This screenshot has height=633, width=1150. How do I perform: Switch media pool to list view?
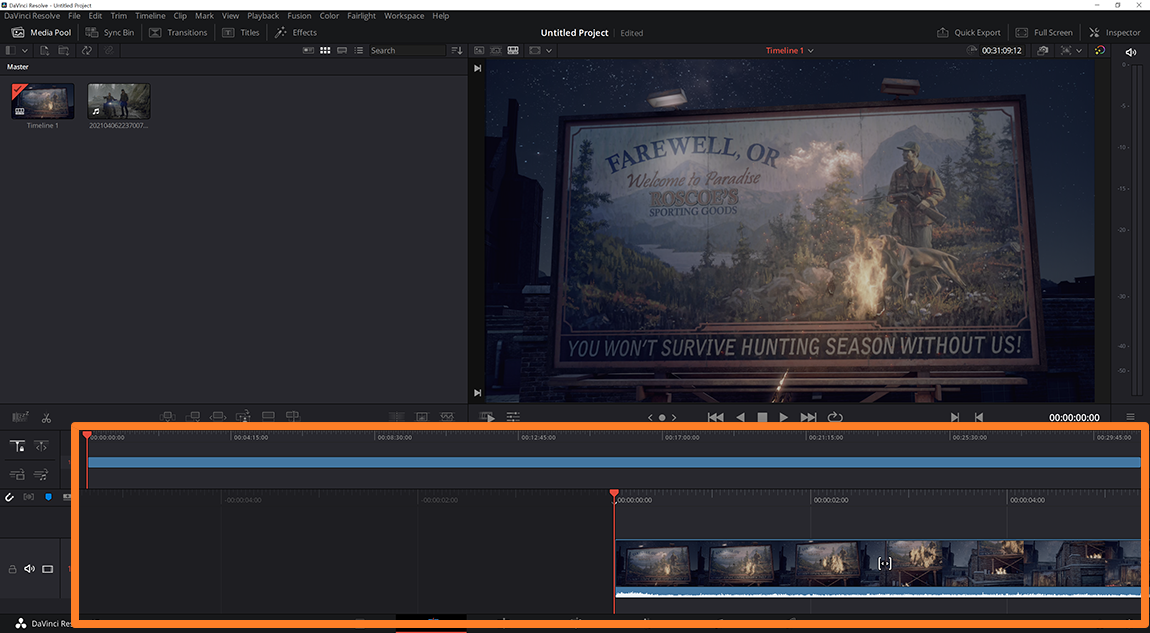click(359, 51)
